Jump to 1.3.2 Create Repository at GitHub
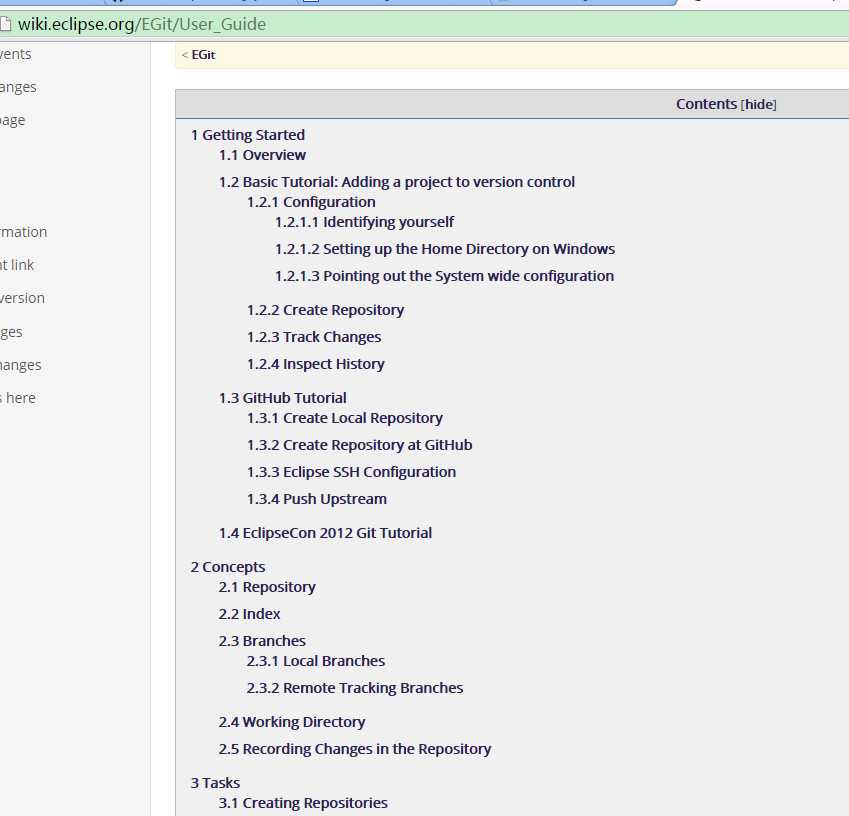The width and height of the screenshot is (849, 816). point(359,445)
